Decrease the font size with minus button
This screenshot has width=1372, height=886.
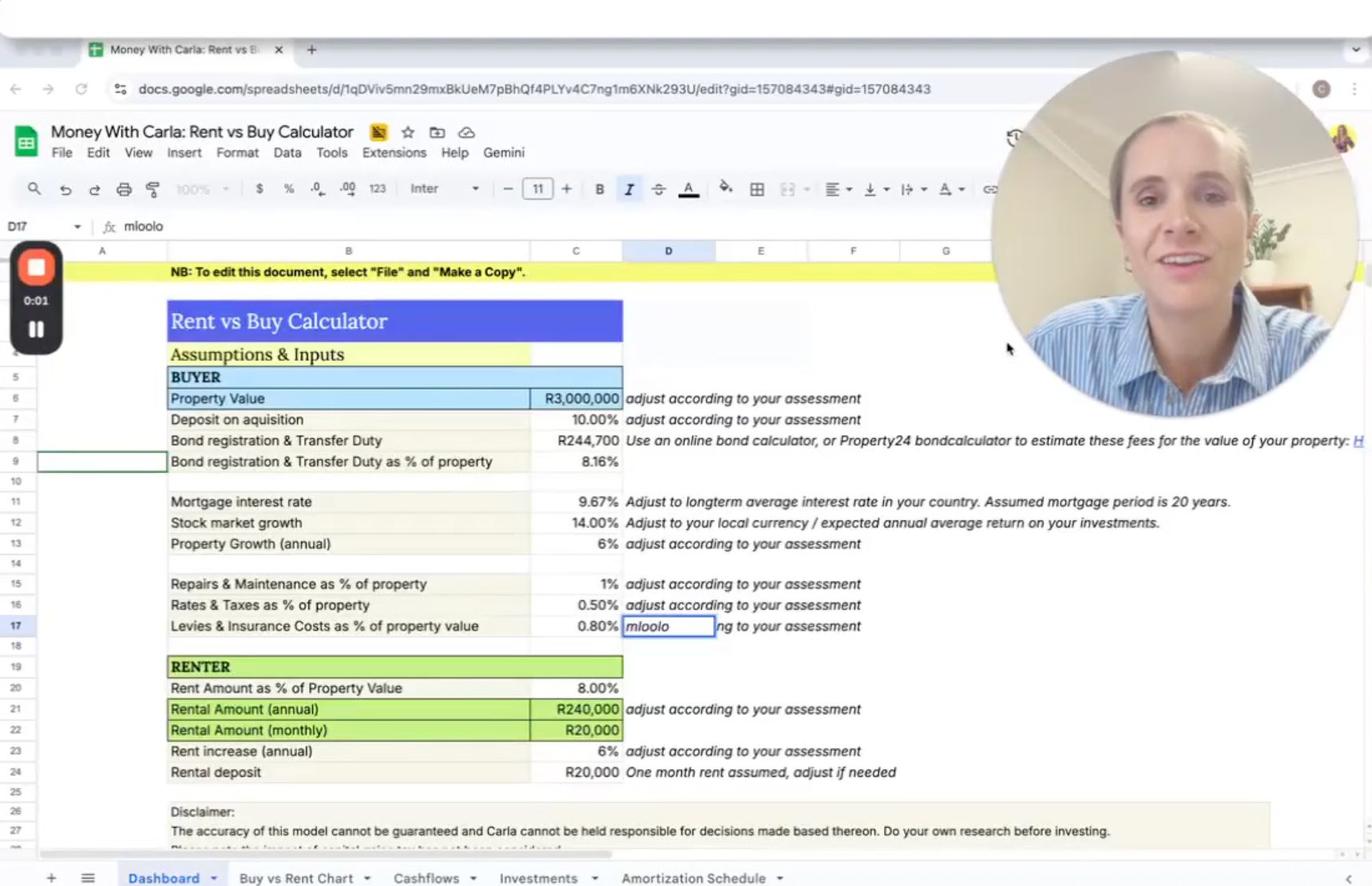(508, 189)
